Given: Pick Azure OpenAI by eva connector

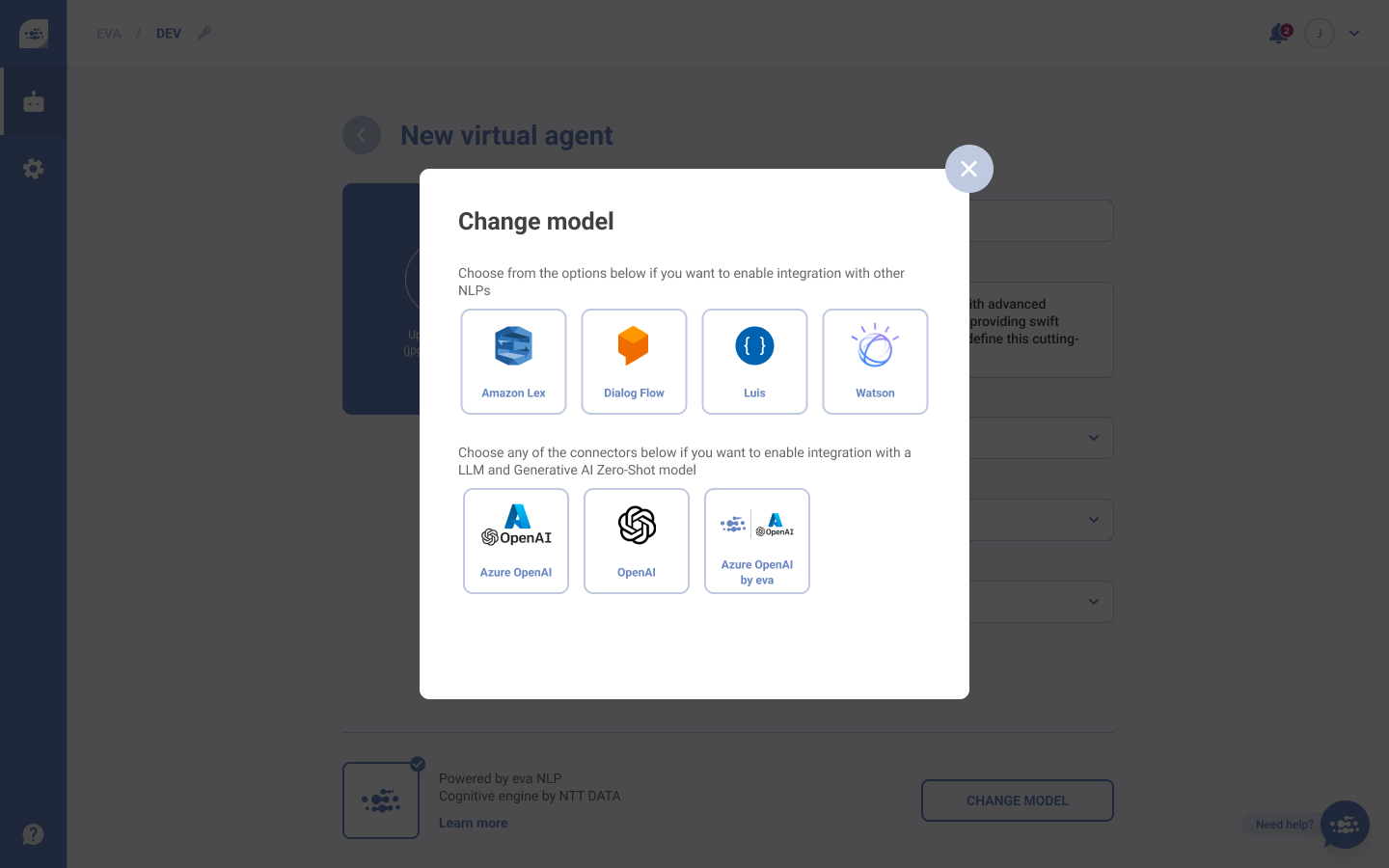Looking at the screenshot, I should click(x=757, y=541).
